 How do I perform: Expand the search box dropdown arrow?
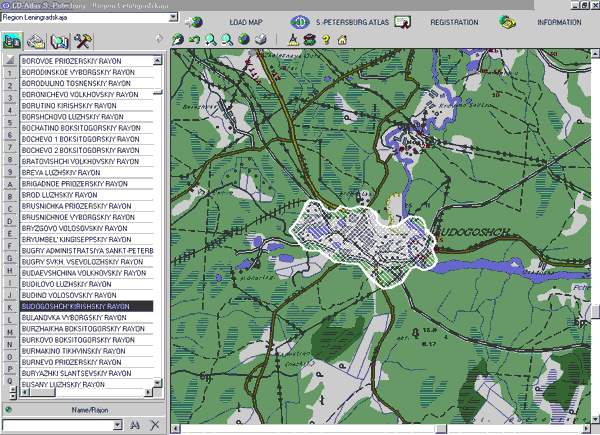pyautogui.click(x=118, y=425)
